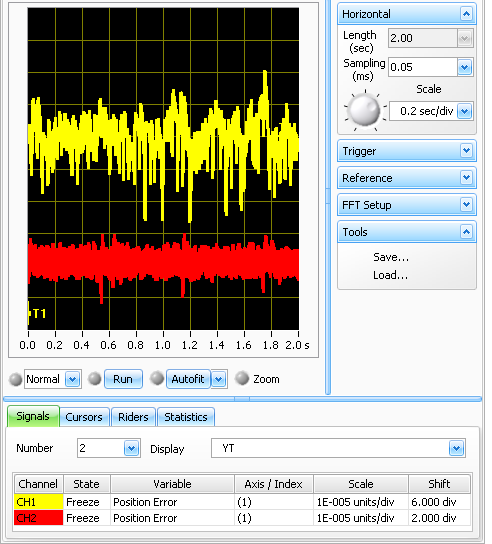Viewport: 492px width, 544px height.
Task: Open the Autofit dropdown arrow
Action: (219, 379)
